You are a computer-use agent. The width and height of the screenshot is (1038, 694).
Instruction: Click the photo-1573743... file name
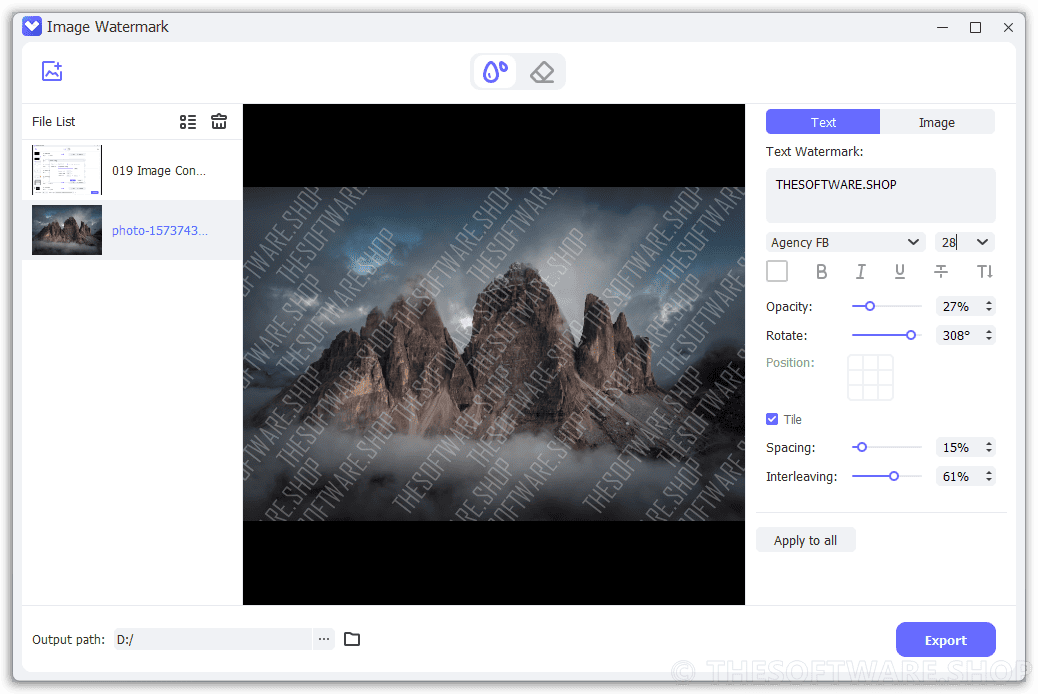click(x=160, y=230)
